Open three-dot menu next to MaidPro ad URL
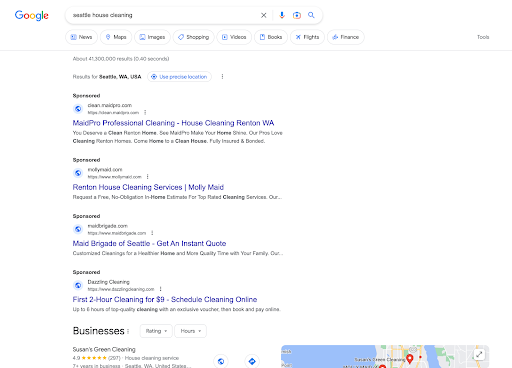The width and height of the screenshot is (512, 368). click(145, 113)
